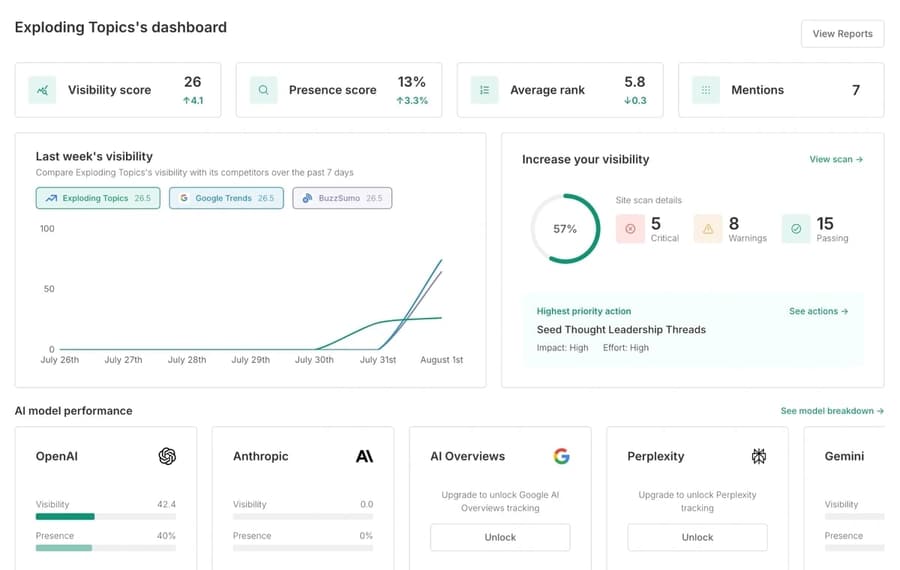The height and width of the screenshot is (570, 900).
Task: Click the 'Effort: High' text
Action: 626,348
